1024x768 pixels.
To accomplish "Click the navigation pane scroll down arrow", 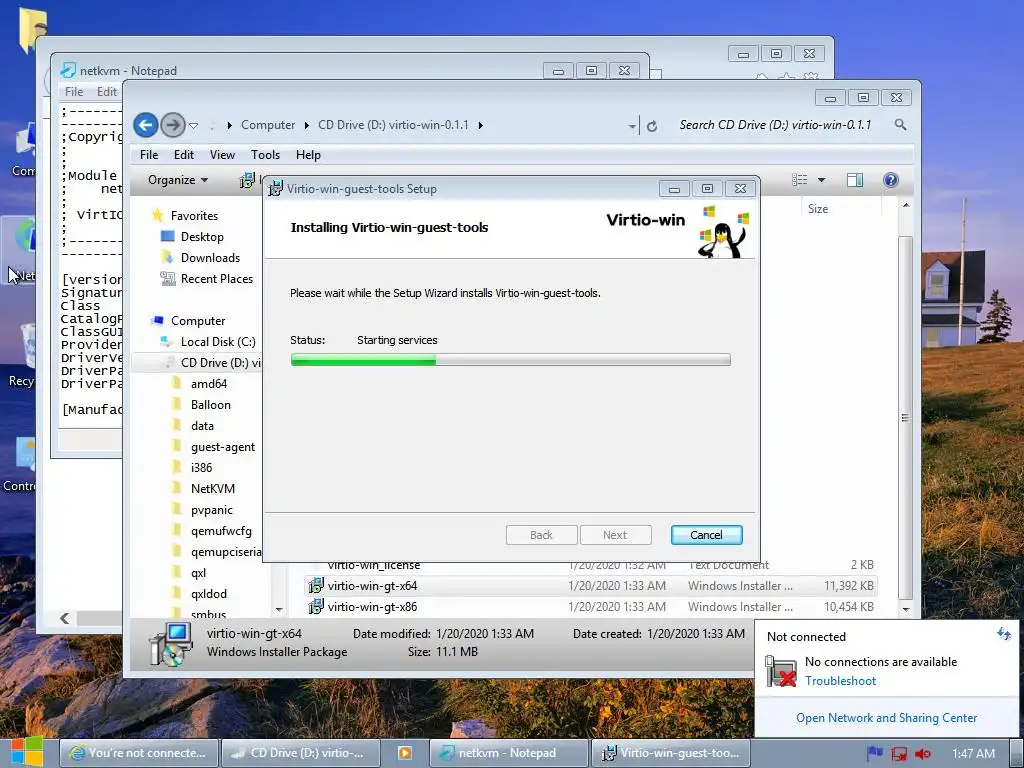I will pos(279,609).
